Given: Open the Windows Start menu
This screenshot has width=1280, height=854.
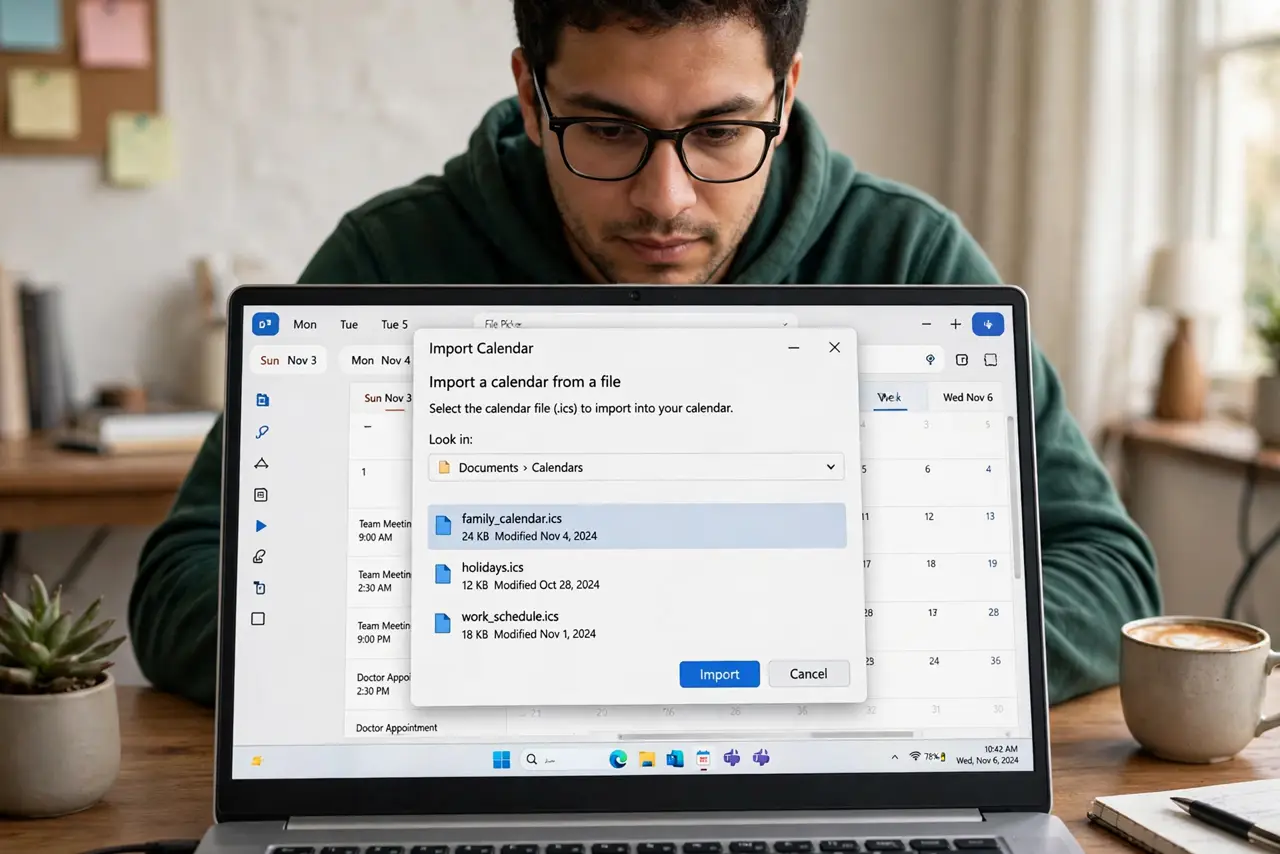Looking at the screenshot, I should coord(501,759).
